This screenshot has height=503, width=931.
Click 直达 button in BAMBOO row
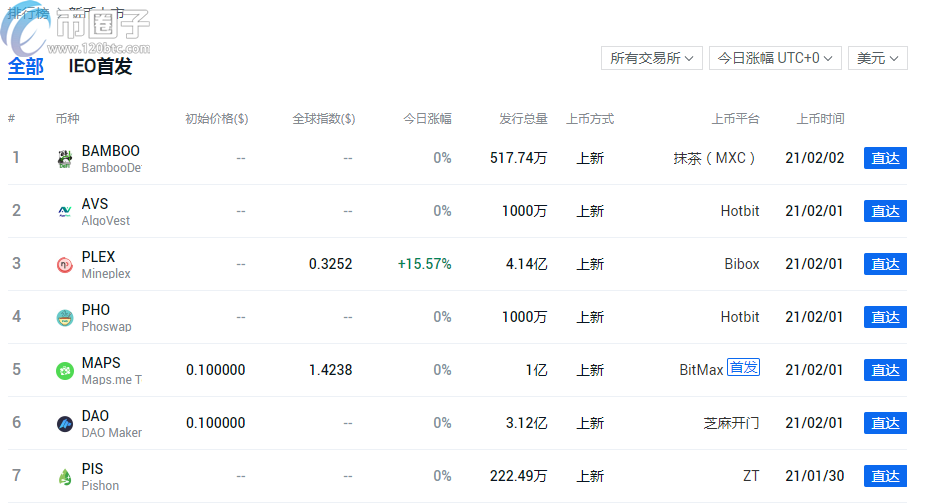[x=885, y=158]
